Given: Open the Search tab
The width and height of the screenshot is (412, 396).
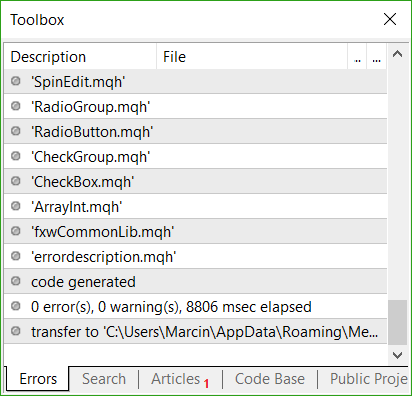Looking at the screenshot, I should tap(104, 379).
